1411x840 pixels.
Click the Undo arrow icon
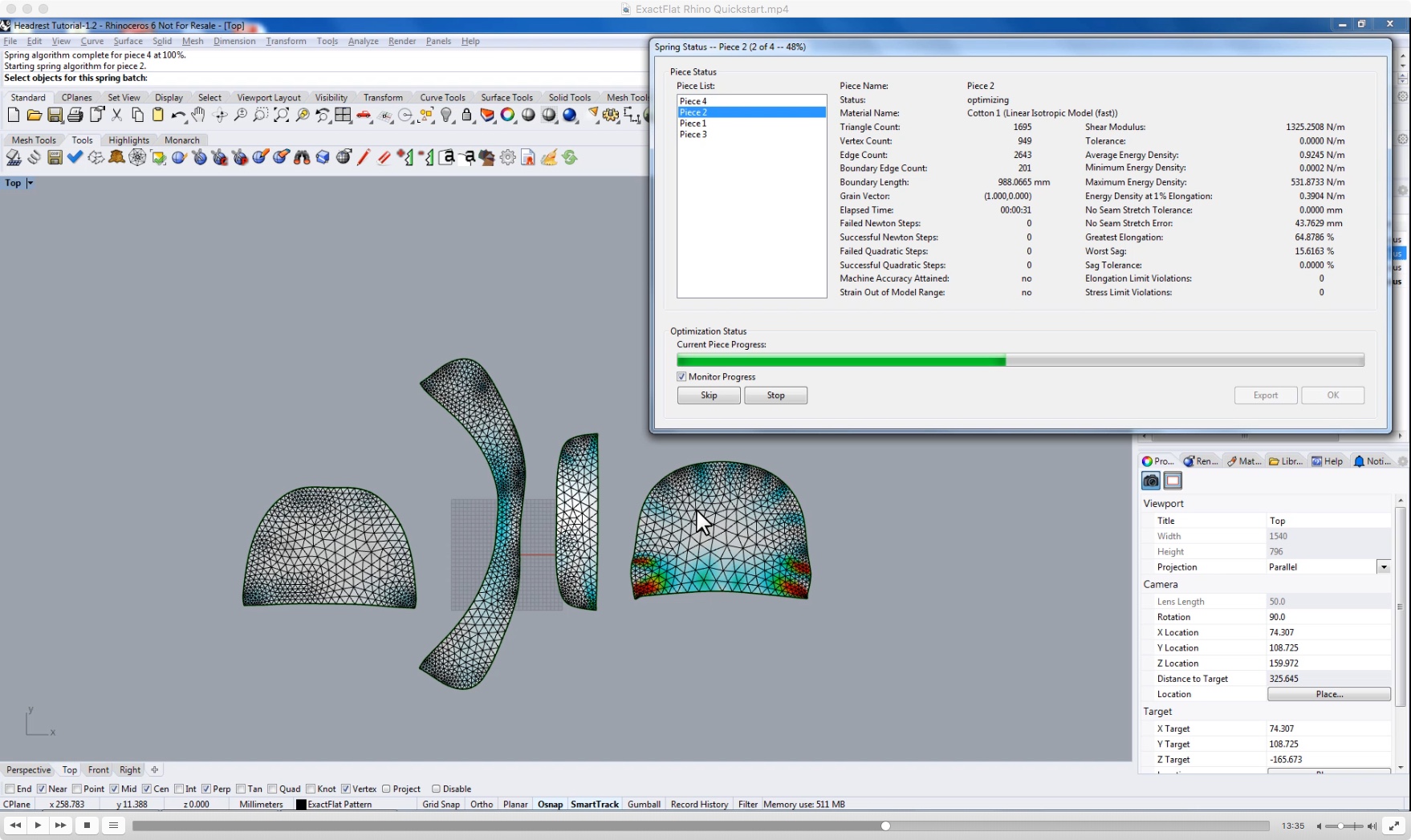[178, 116]
